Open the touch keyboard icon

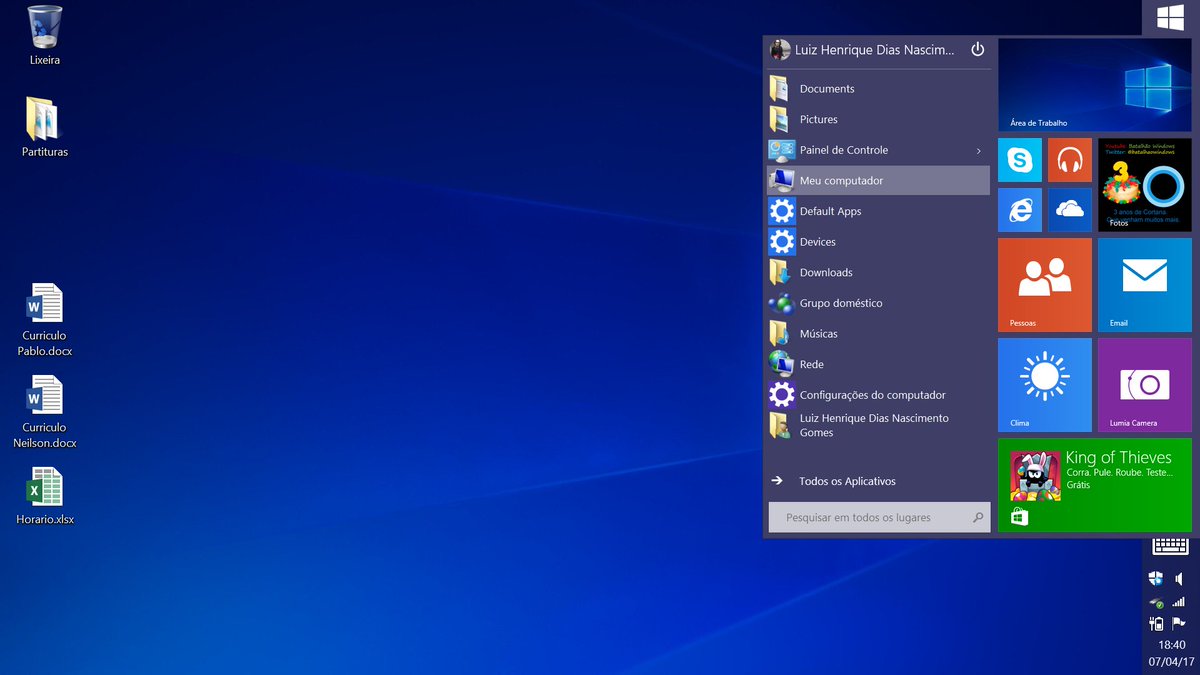click(1170, 546)
